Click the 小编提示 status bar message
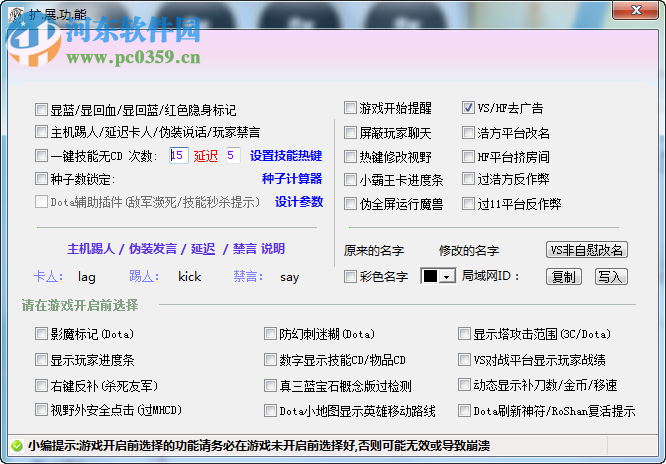Image resolution: width=666 pixels, height=464 pixels. tap(259, 446)
